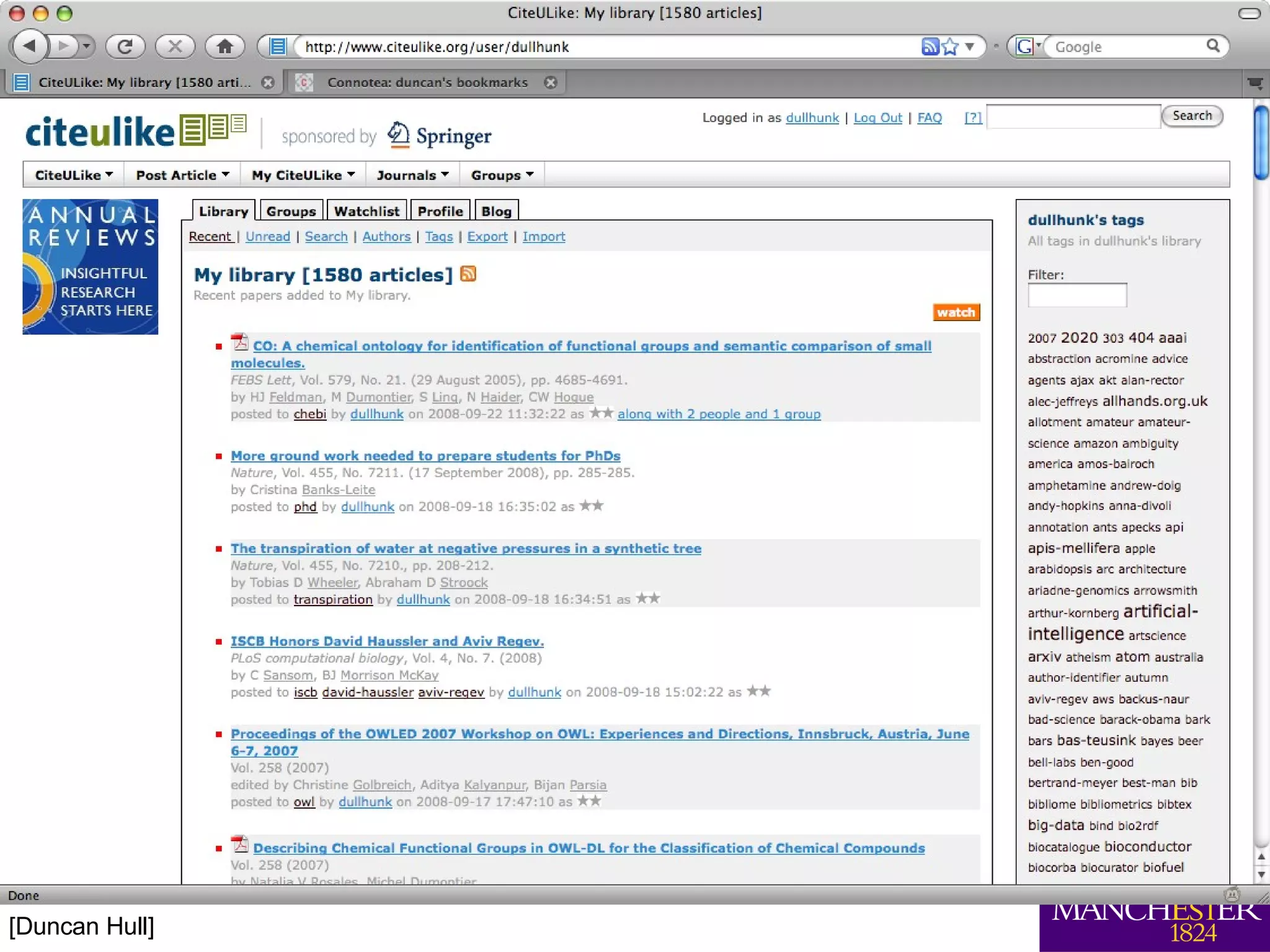Image resolution: width=1270 pixels, height=952 pixels.
Task: Click the Log Out link
Action: (x=877, y=118)
